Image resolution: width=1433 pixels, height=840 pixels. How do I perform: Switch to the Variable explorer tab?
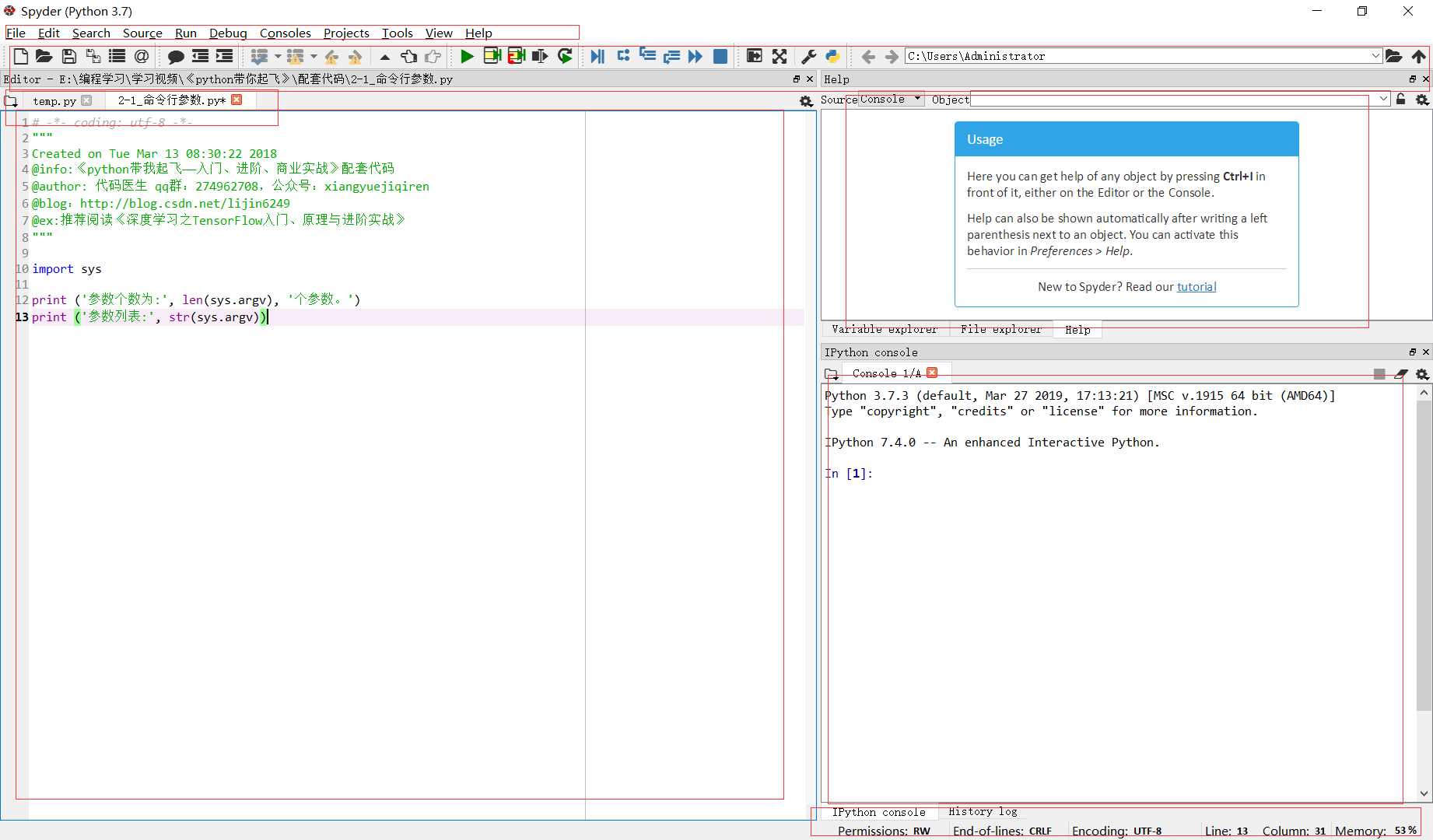[x=885, y=329]
